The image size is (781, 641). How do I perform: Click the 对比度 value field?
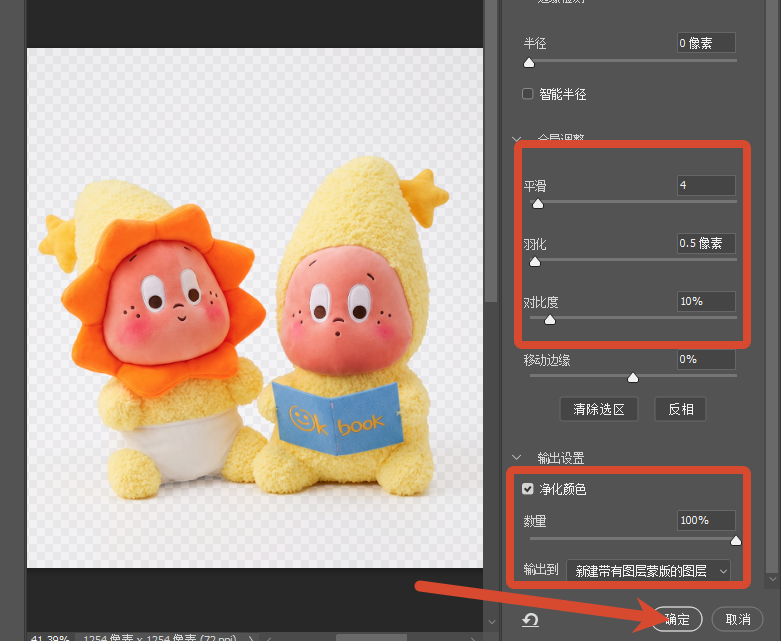pyautogui.click(x=706, y=301)
